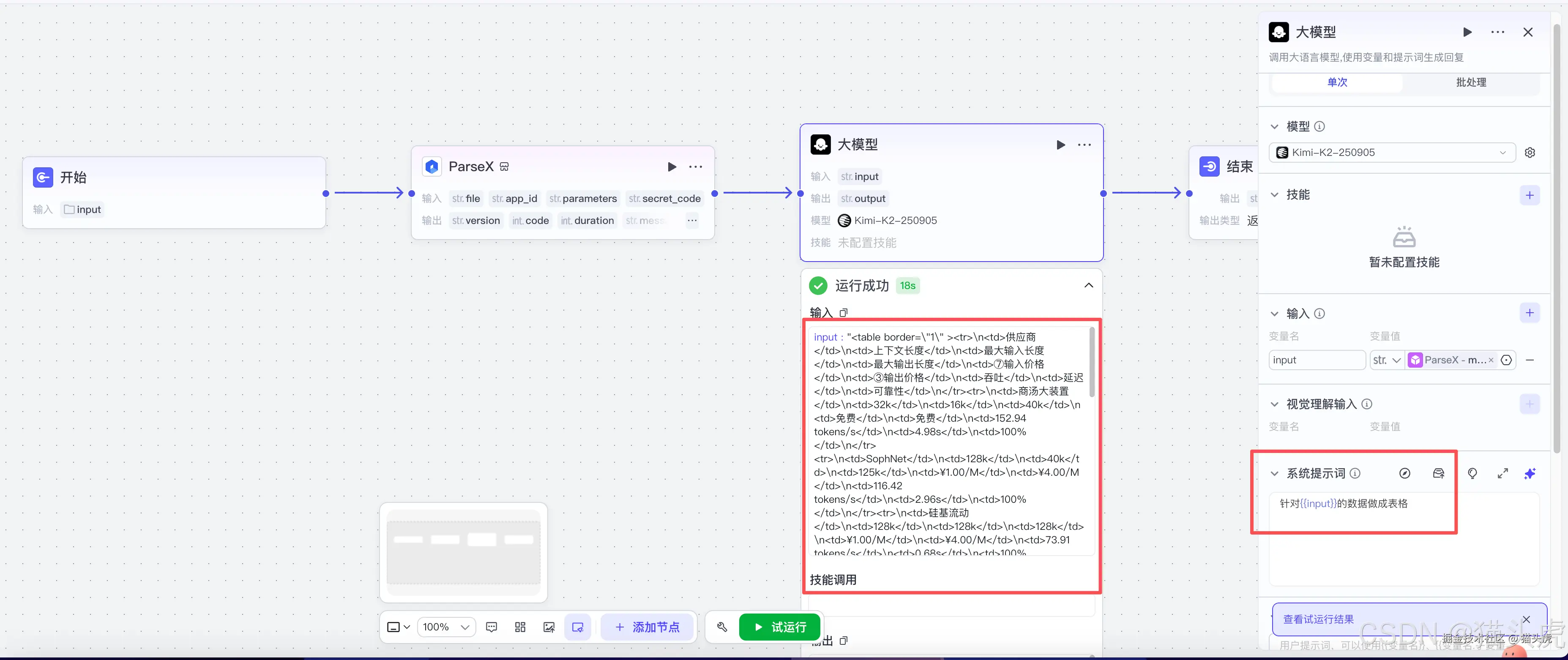Copy the 输入 data using the copy icon
1568x660 pixels.
coord(844,313)
